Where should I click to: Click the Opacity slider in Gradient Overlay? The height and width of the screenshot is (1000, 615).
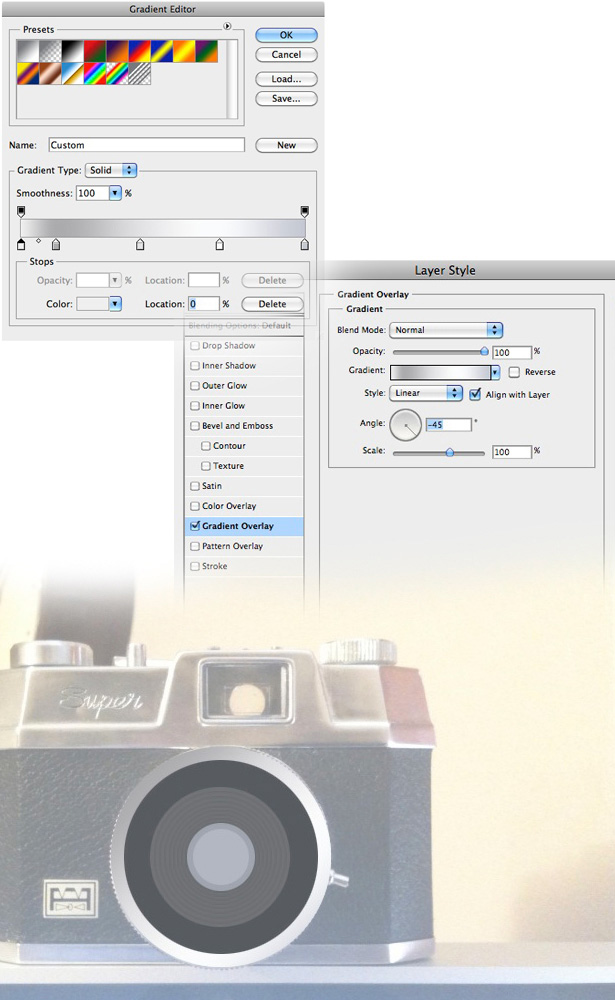439,351
